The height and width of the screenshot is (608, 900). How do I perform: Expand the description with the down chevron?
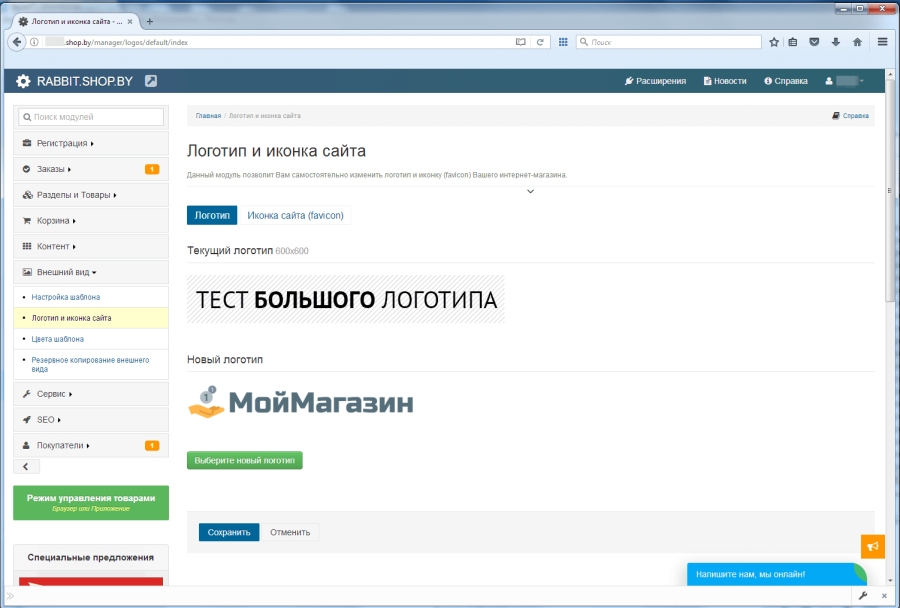[530, 191]
